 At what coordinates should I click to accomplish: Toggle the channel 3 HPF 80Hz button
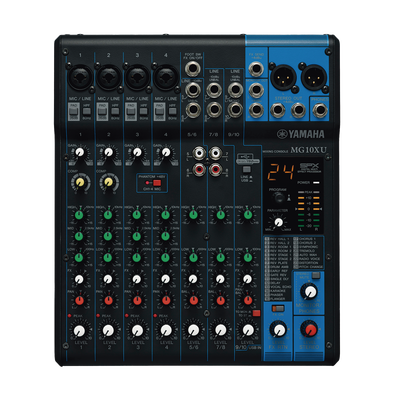click(x=144, y=110)
